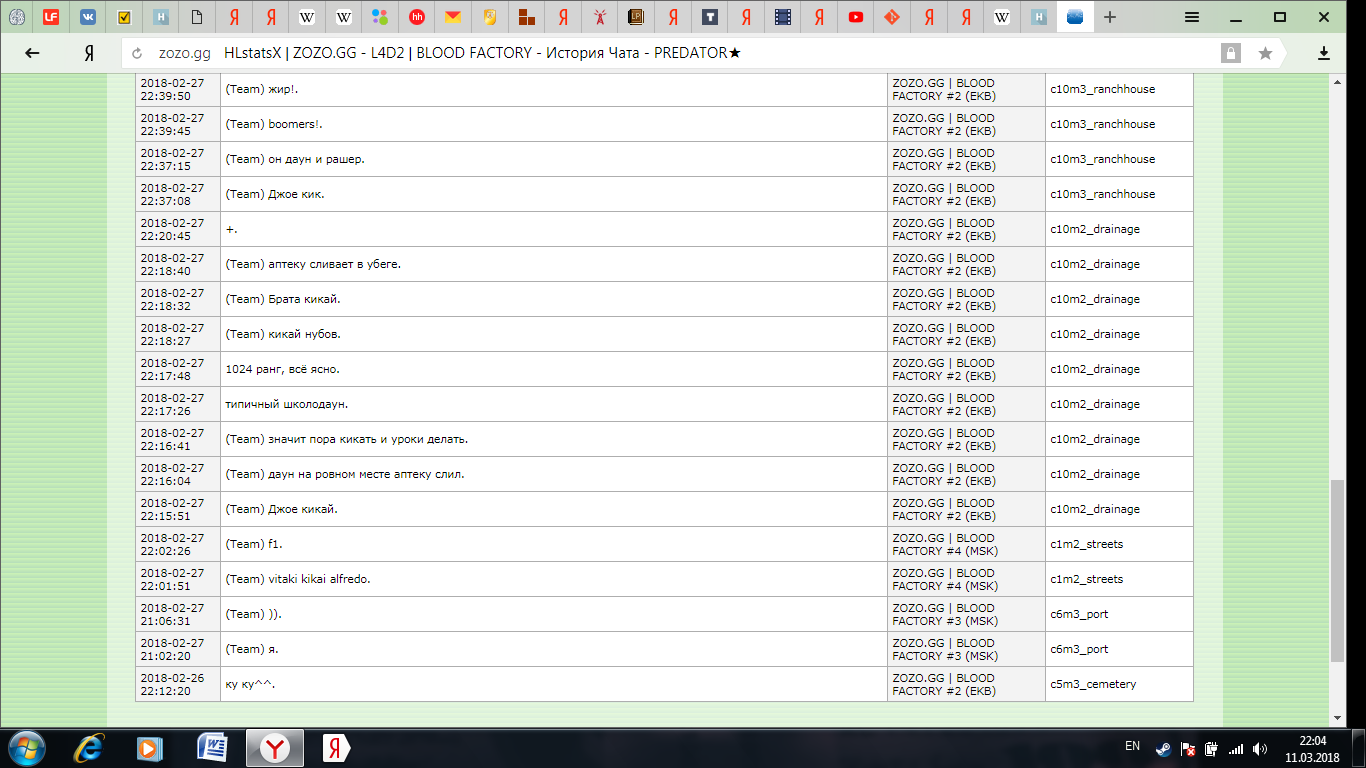Screen dimensions: 1366x768
Task: Click the EN language indicator in tray
Action: click(1132, 746)
